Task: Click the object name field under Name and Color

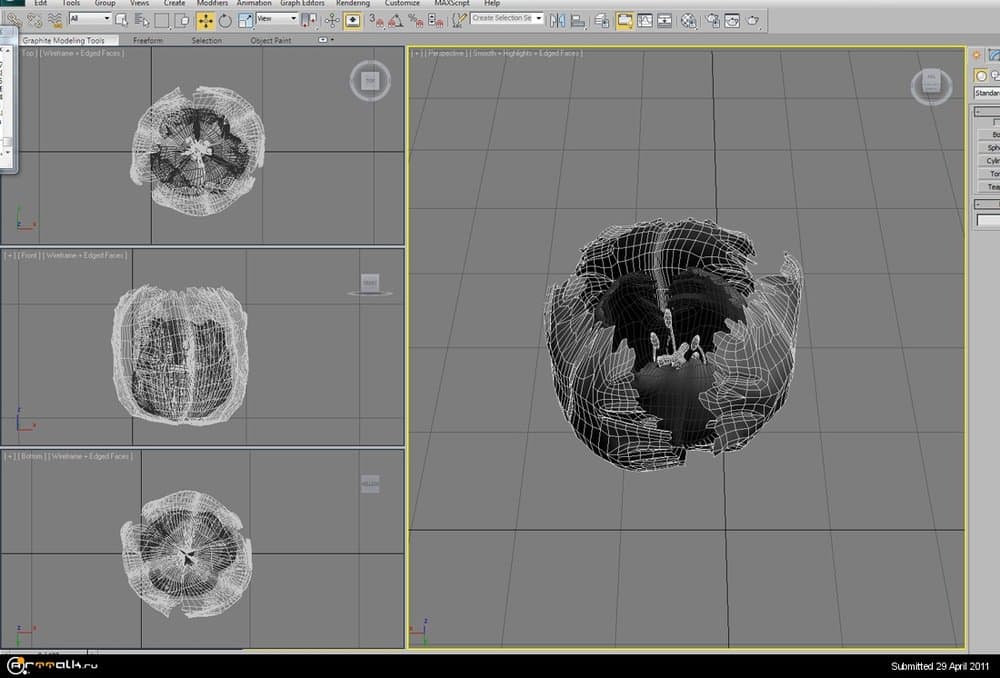Action: point(989,219)
